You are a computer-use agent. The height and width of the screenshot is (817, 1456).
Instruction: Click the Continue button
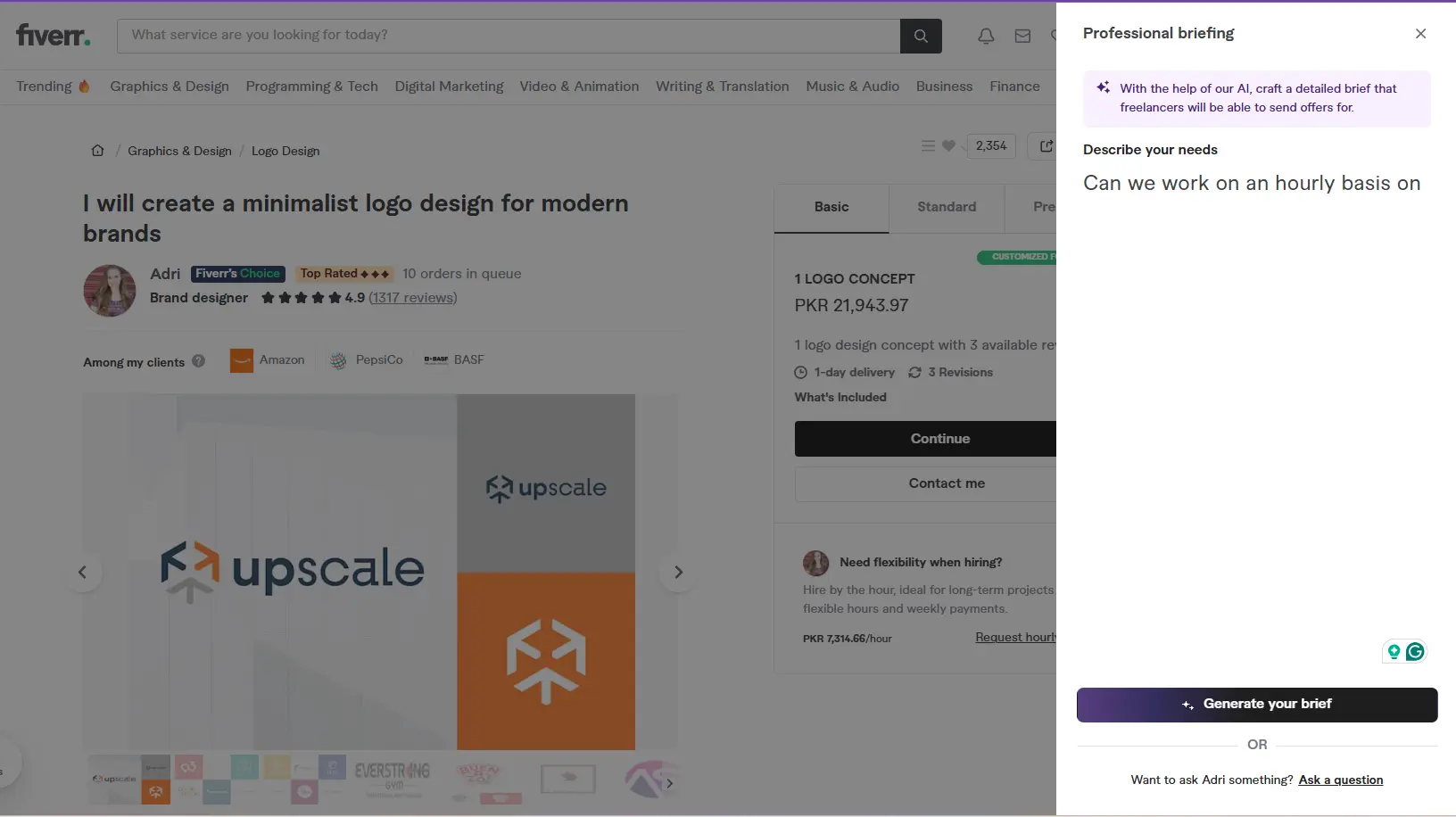[x=925, y=439]
